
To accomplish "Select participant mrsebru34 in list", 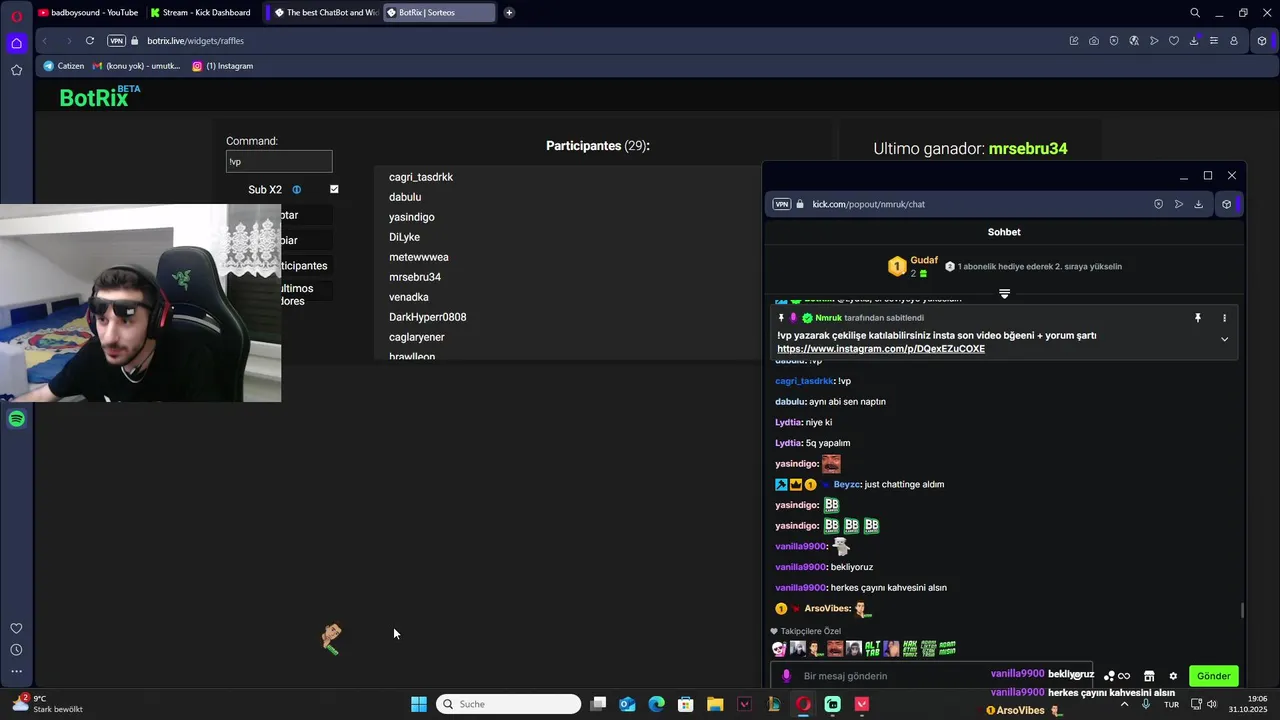I will [415, 277].
